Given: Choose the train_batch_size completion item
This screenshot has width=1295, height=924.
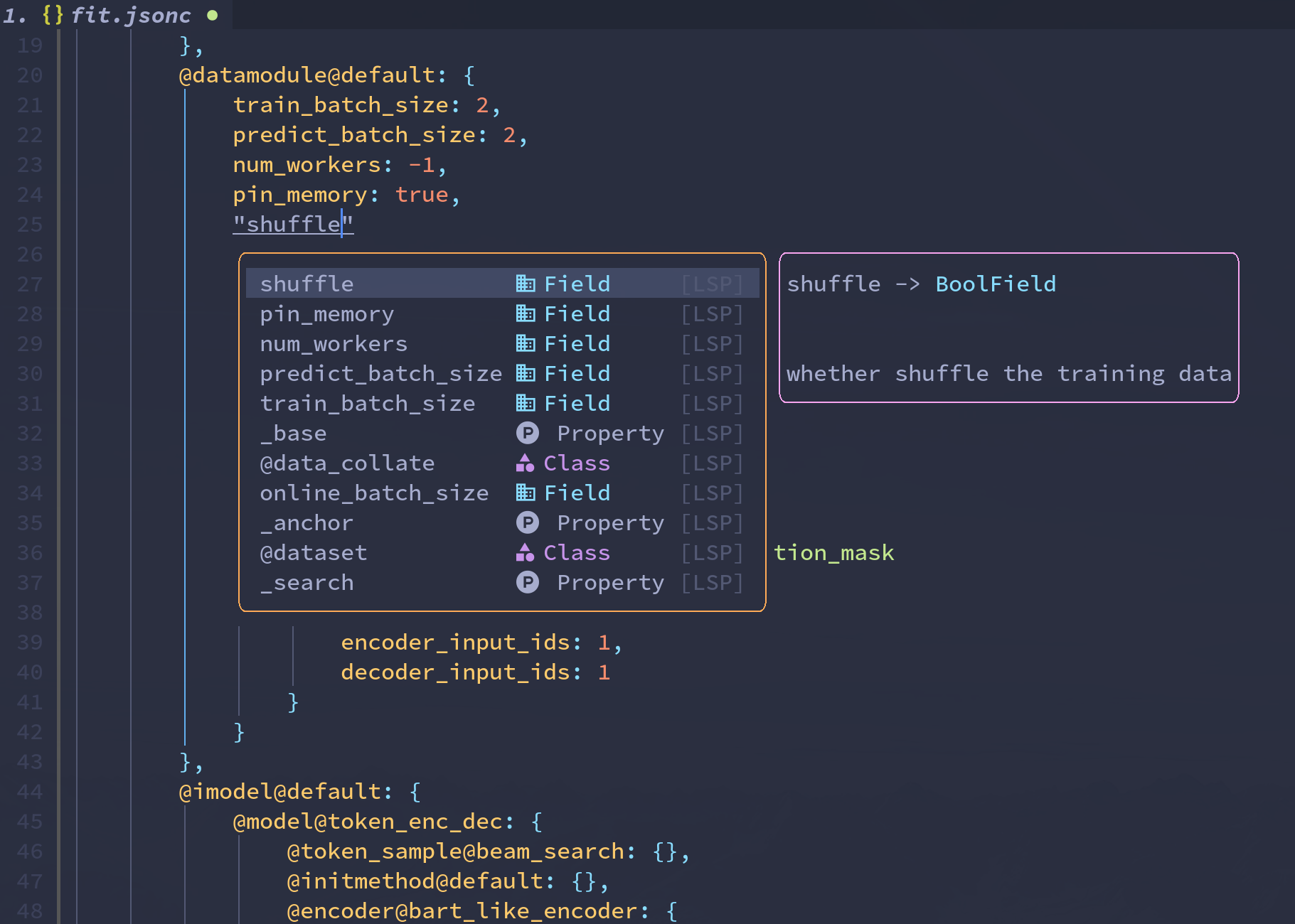Looking at the screenshot, I should [502, 403].
